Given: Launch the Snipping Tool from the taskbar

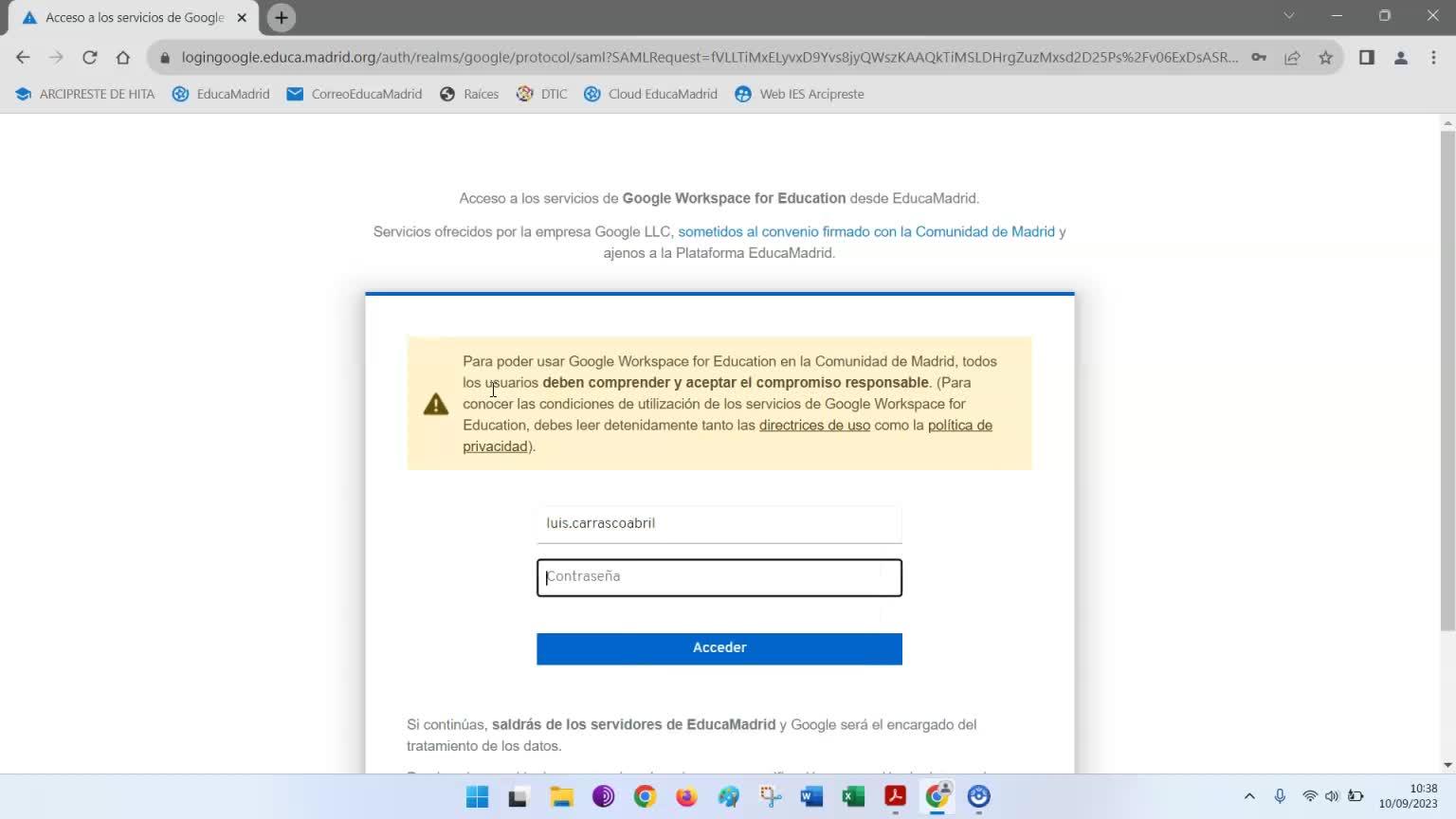Looking at the screenshot, I should coord(771,796).
